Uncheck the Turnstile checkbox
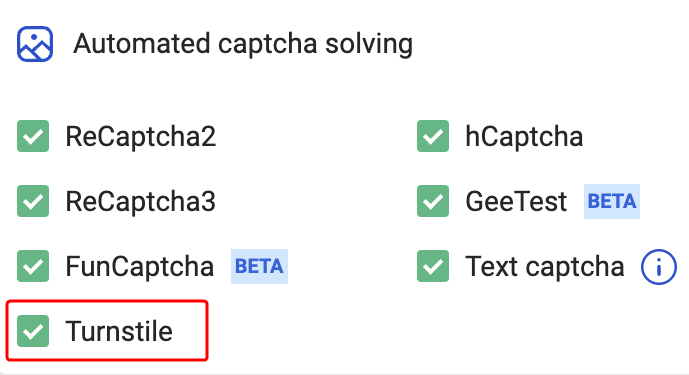689x375 pixels. click(x=33, y=331)
